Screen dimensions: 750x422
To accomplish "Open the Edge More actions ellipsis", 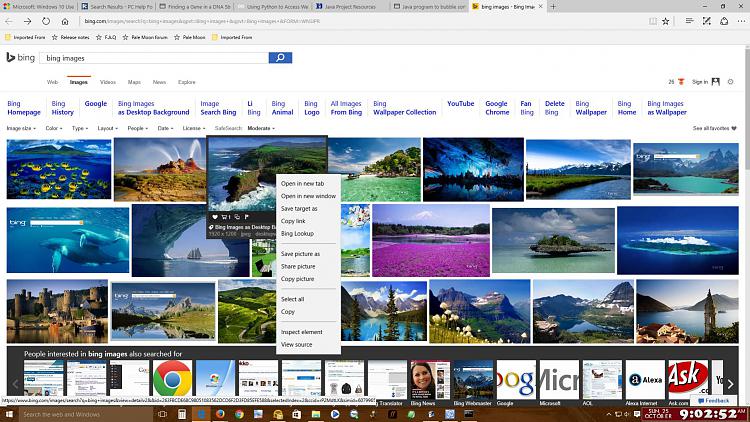I will pos(741,21).
